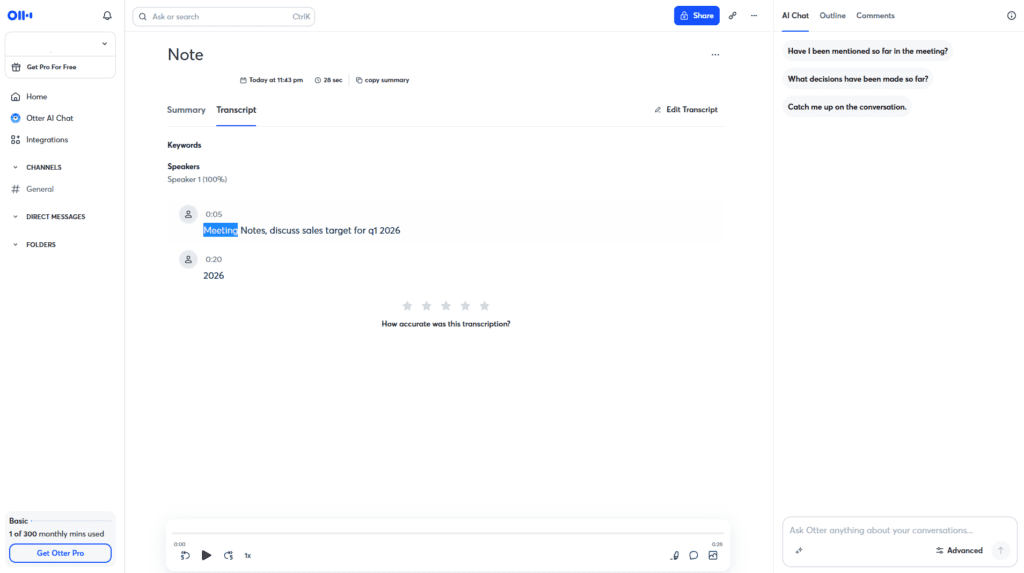1024x573 pixels.
Task: Skip forward five seconds
Action: tap(228, 555)
